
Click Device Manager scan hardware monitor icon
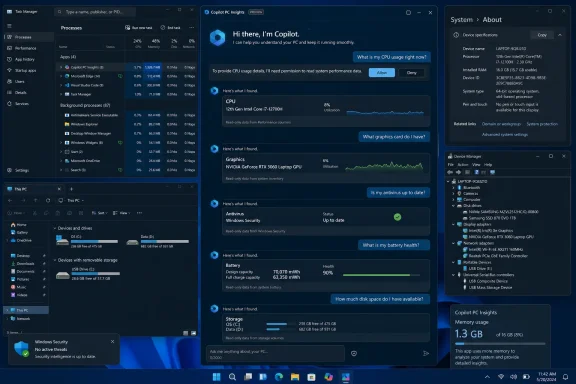(492, 172)
